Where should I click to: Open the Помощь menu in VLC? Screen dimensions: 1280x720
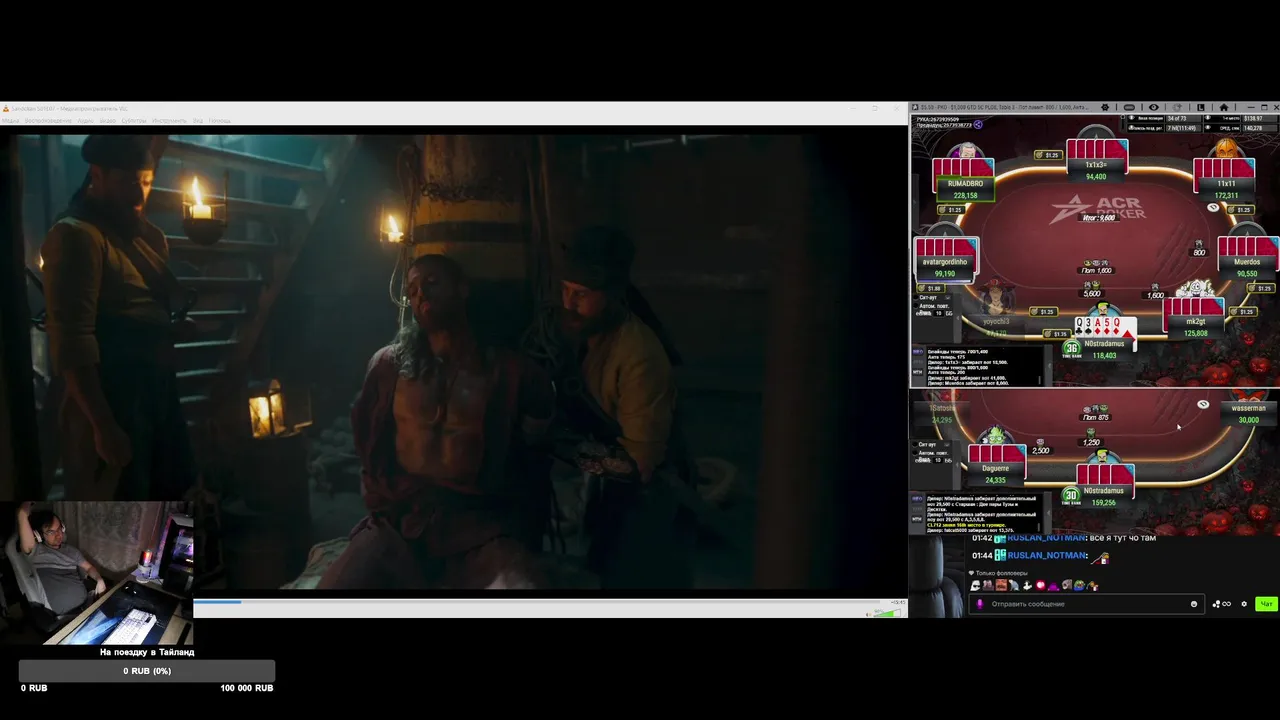coord(219,120)
